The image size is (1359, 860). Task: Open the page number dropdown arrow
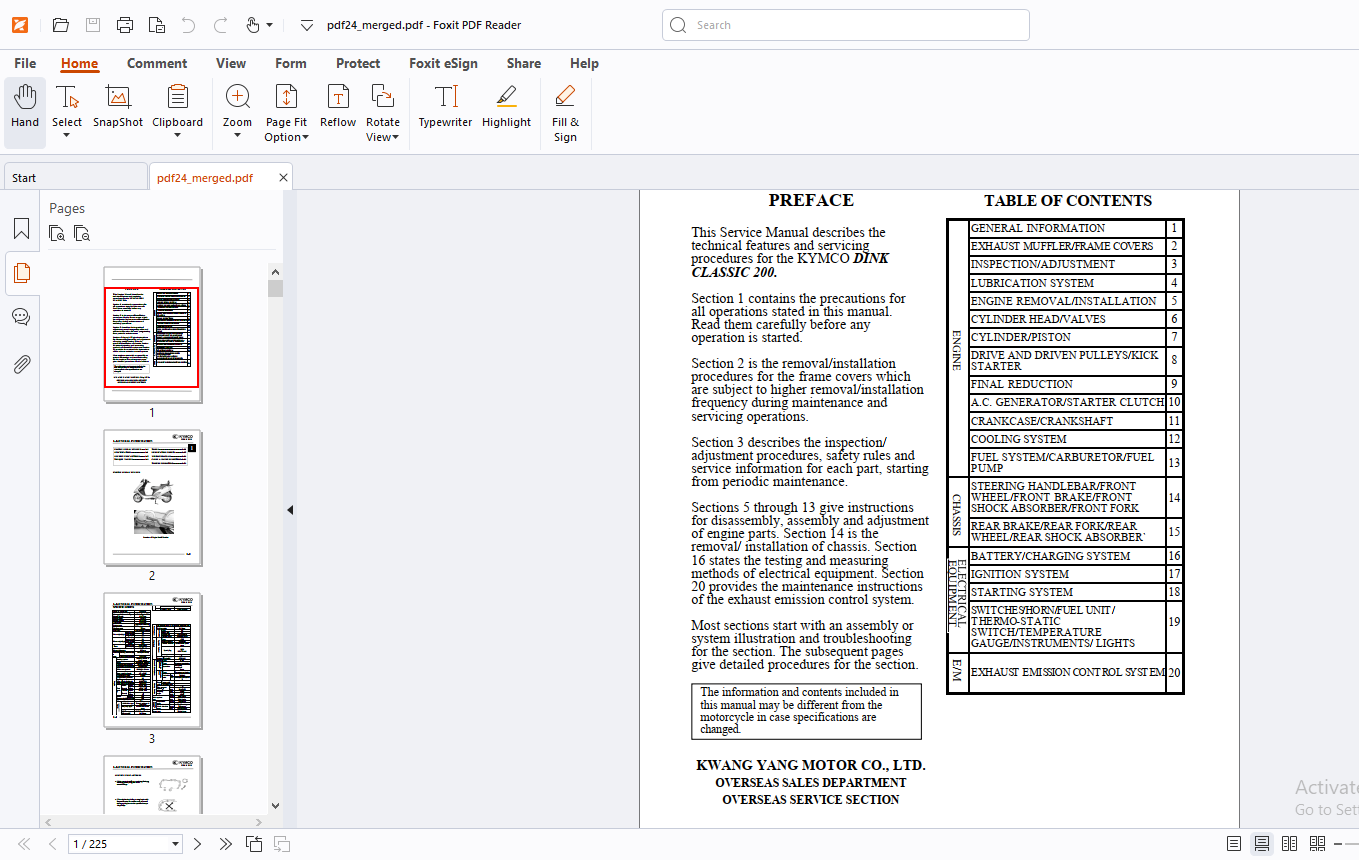(x=176, y=844)
